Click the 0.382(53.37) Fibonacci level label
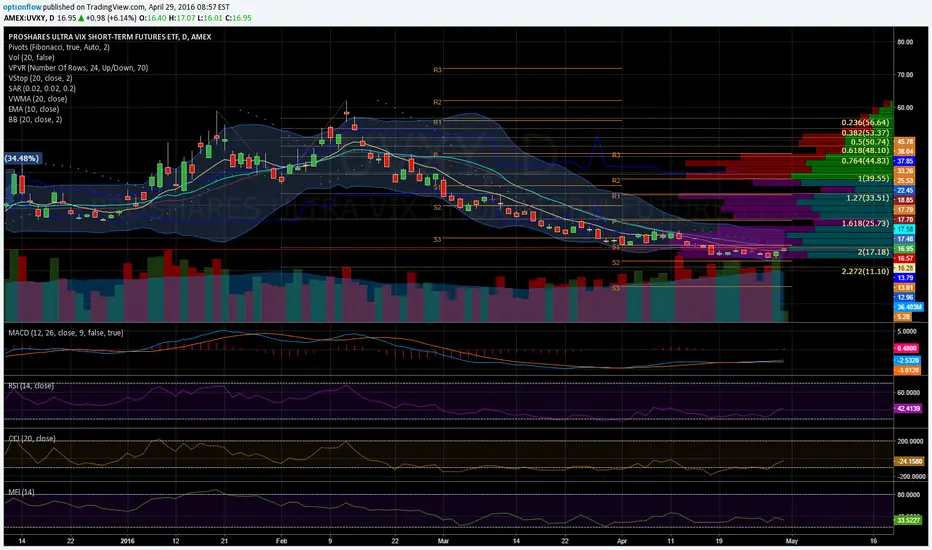The image size is (932, 550). click(x=865, y=133)
